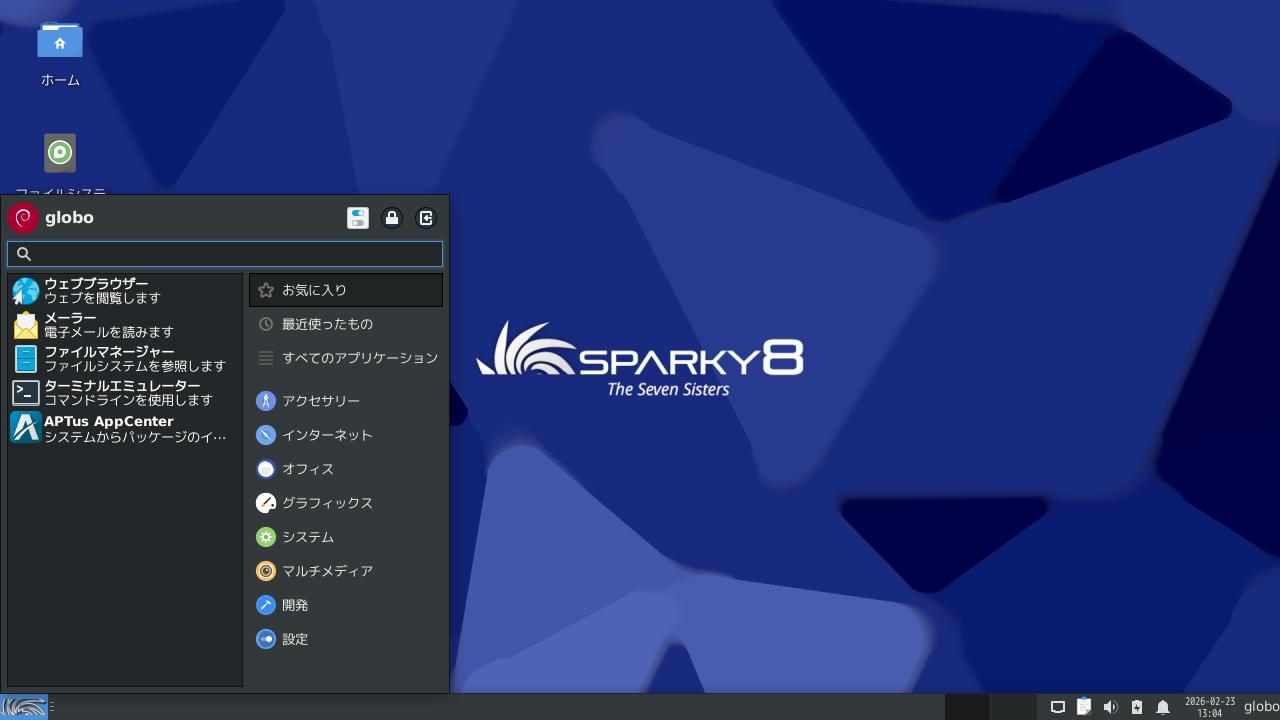Show recently used items (最近使ったもの)
The height and width of the screenshot is (720, 1280).
click(346, 324)
